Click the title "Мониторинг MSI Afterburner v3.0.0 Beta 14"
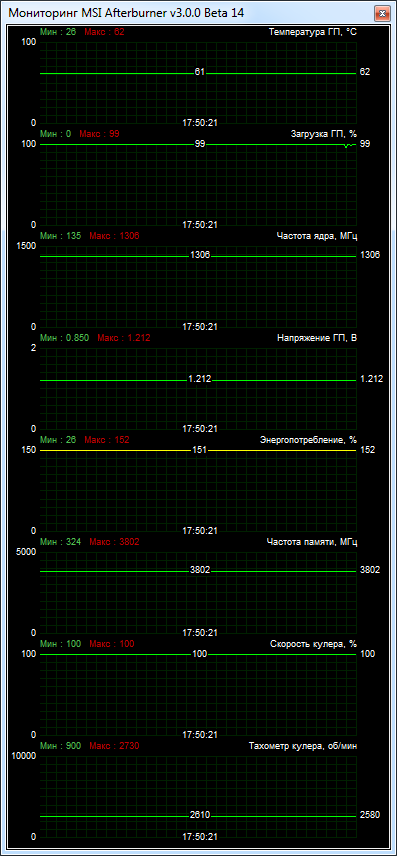The width and height of the screenshot is (397, 856). (126, 12)
